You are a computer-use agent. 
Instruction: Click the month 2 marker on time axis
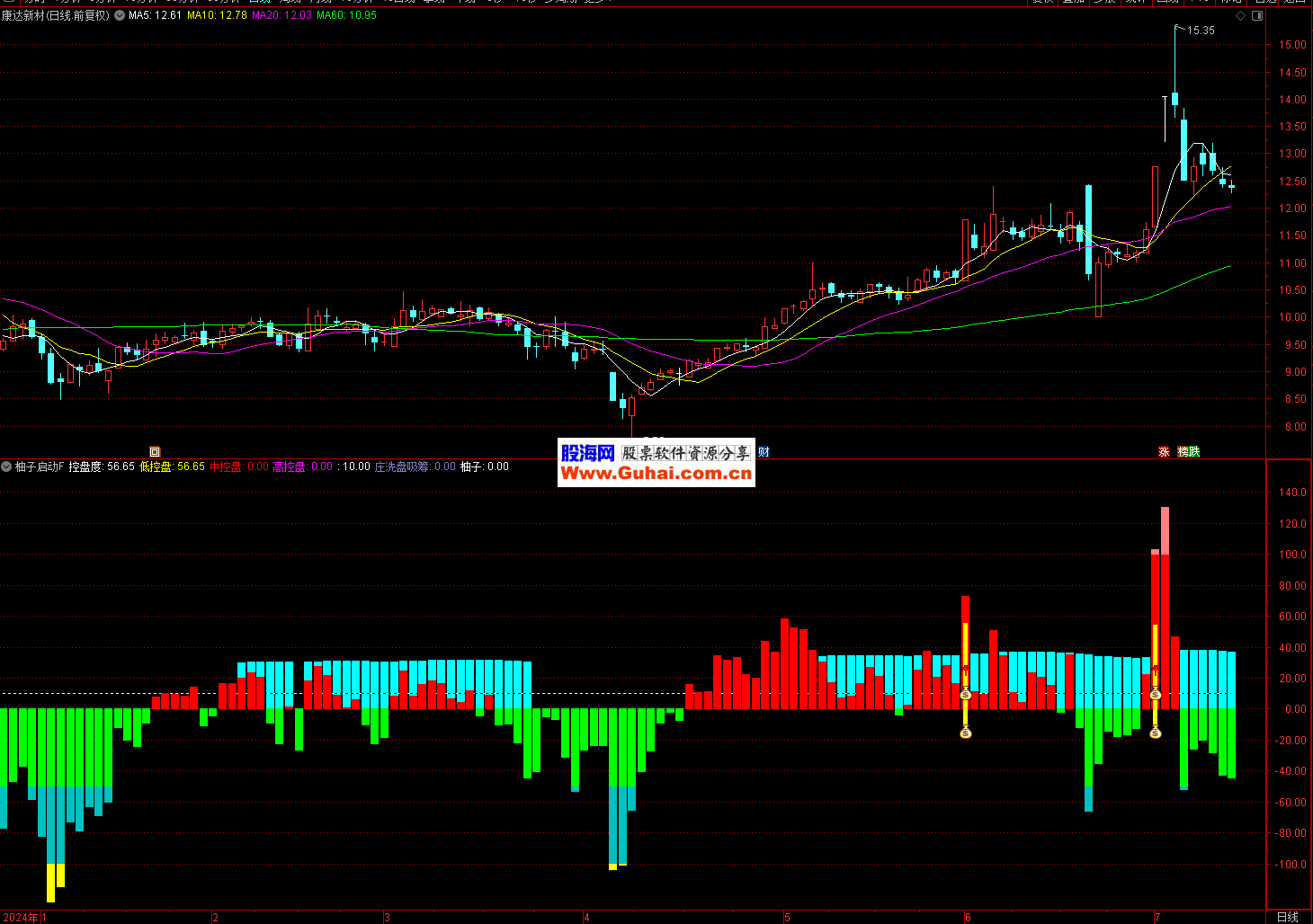[x=216, y=917]
